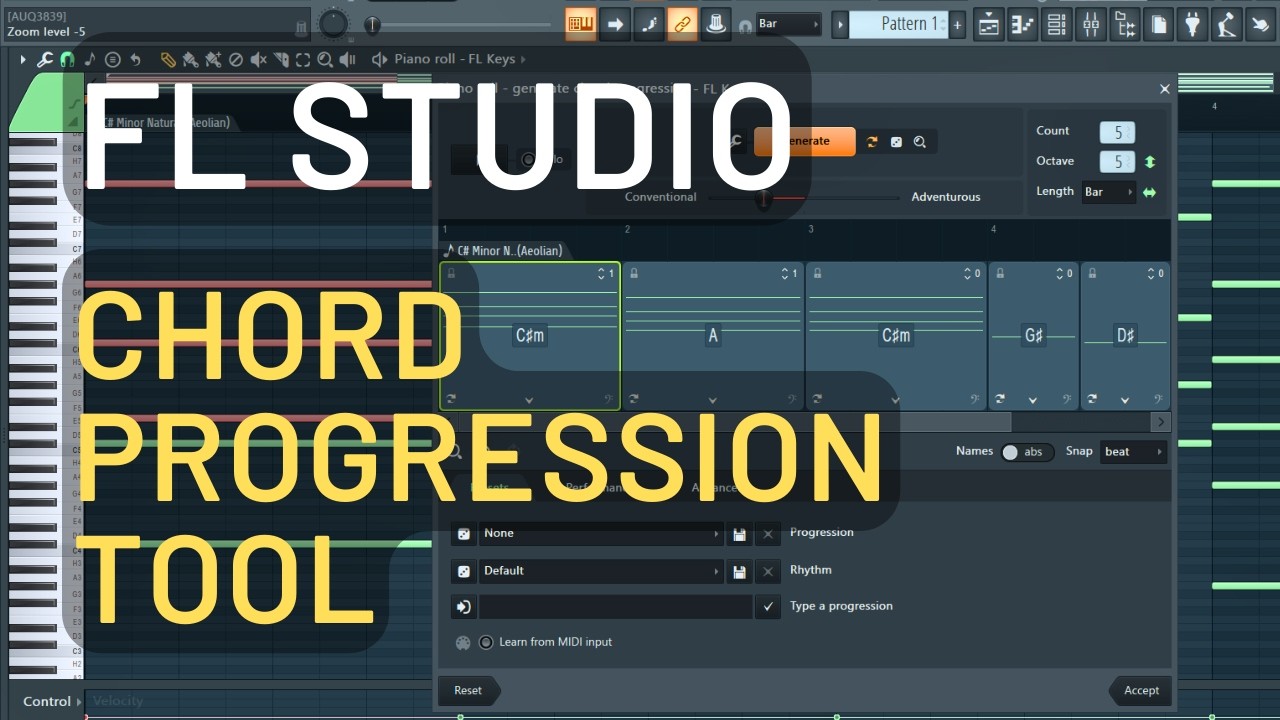The height and width of the screenshot is (720, 1280).
Task: Open the Progression None preset dropdown
Action: [600, 534]
